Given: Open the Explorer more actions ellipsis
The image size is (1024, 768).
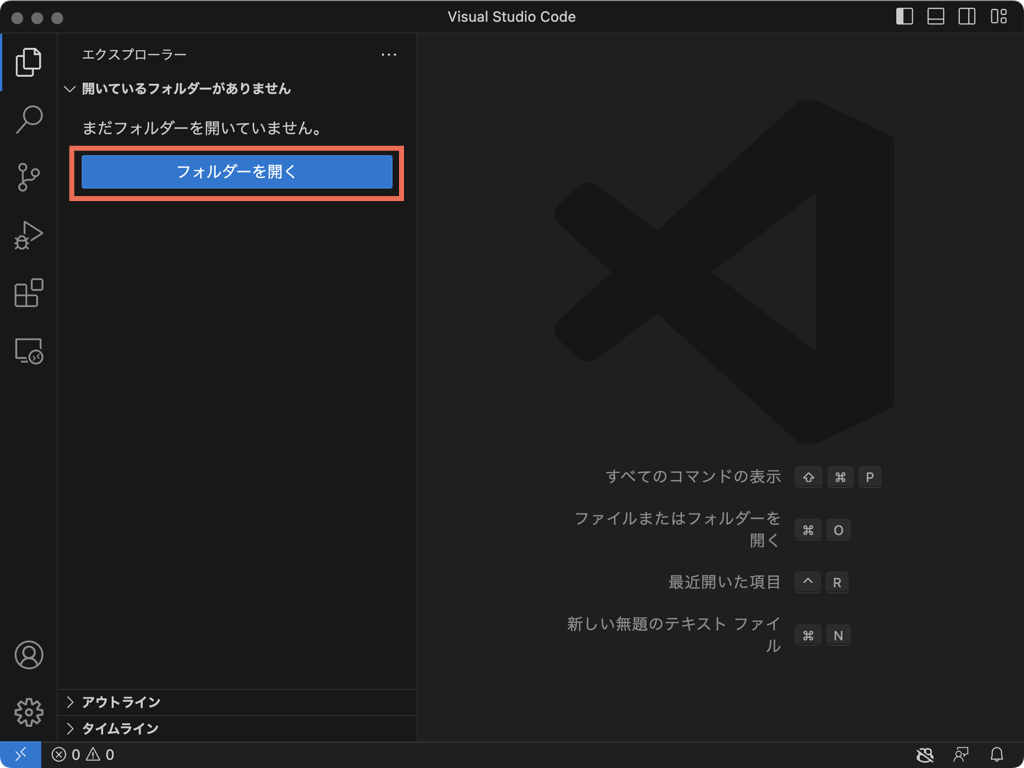Looking at the screenshot, I should point(389,55).
